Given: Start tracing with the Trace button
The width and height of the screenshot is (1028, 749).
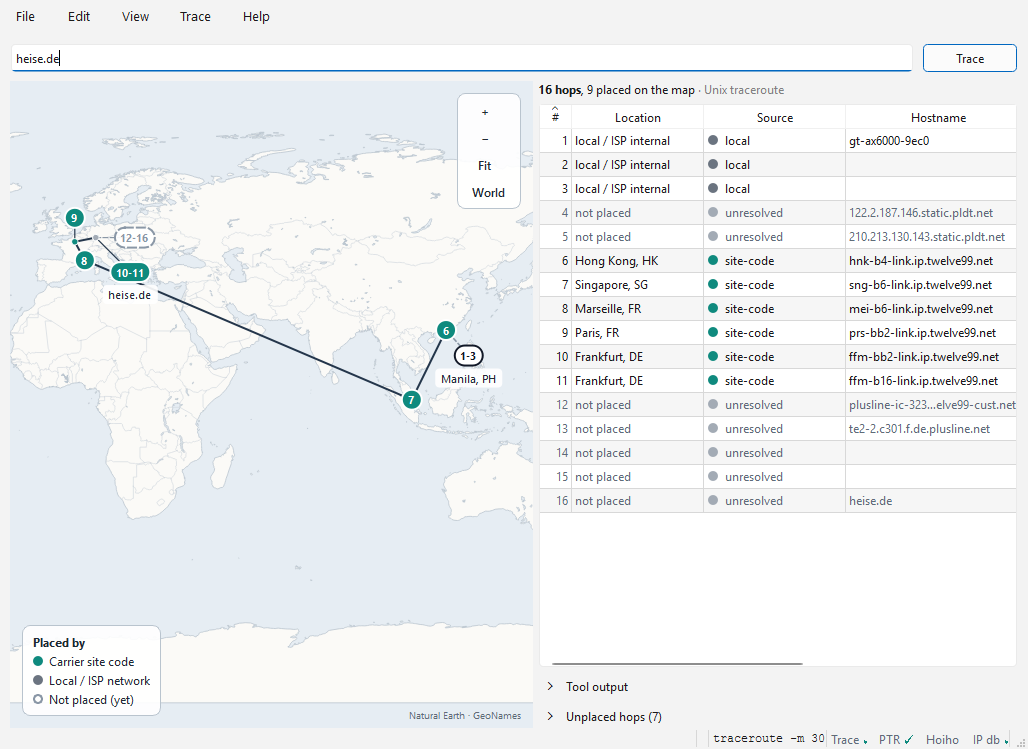Looking at the screenshot, I should coord(970,58).
